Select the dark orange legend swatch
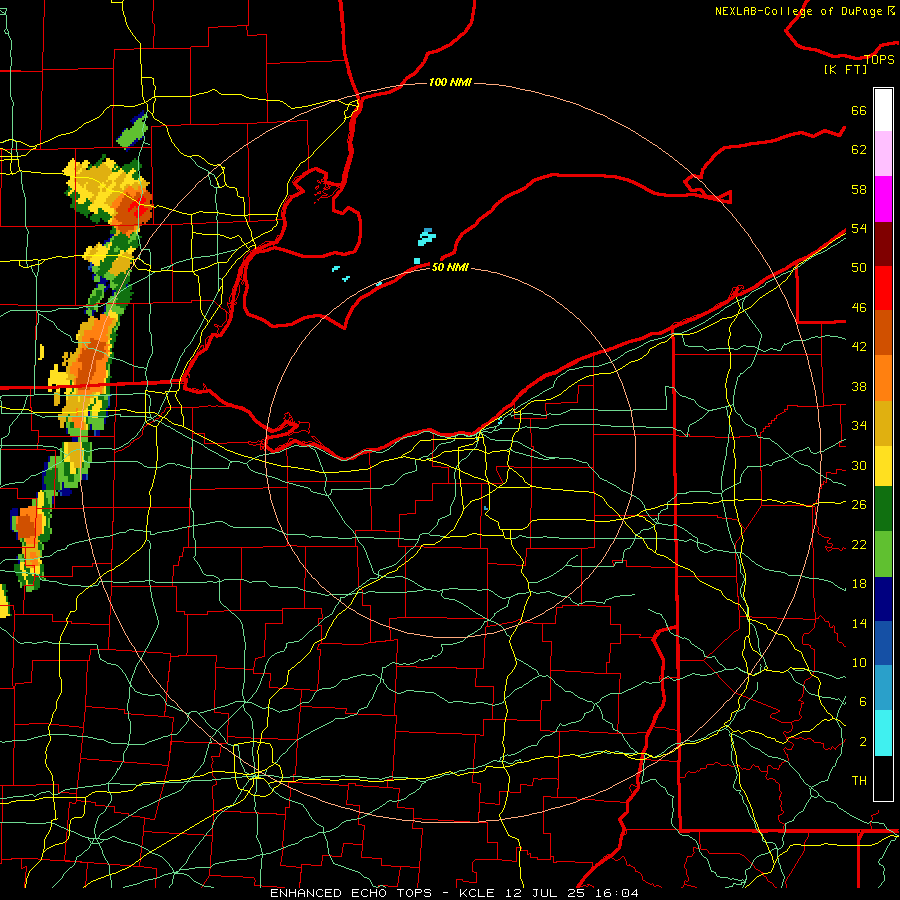The image size is (900, 900). tap(883, 332)
